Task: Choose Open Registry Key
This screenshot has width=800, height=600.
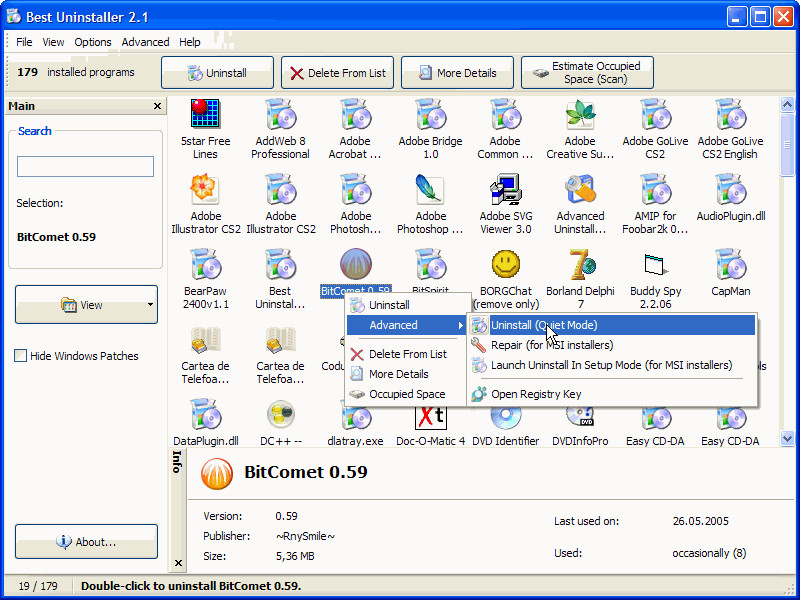Action: pos(612,394)
